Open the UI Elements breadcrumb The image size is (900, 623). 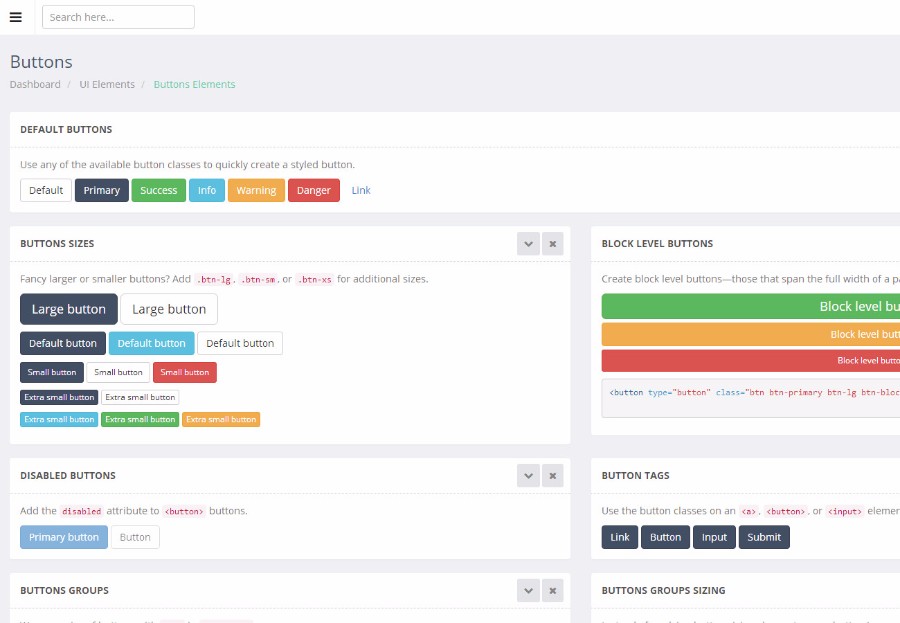coord(107,85)
